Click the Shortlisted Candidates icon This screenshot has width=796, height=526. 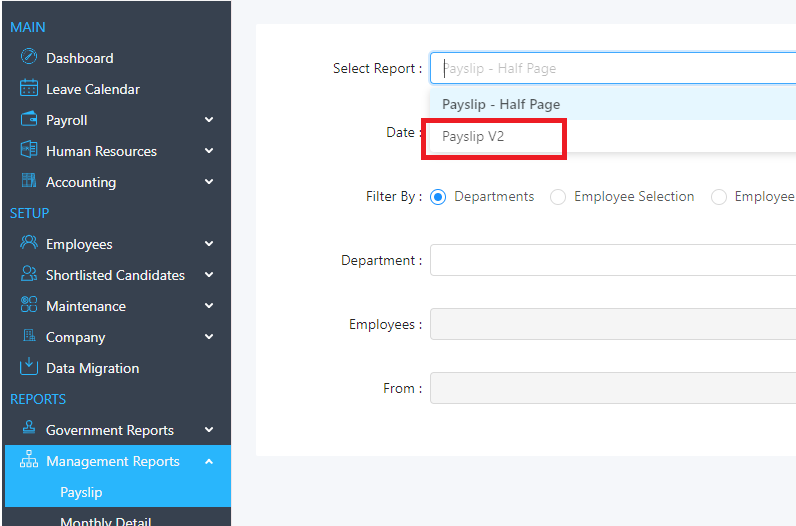tap(29, 274)
